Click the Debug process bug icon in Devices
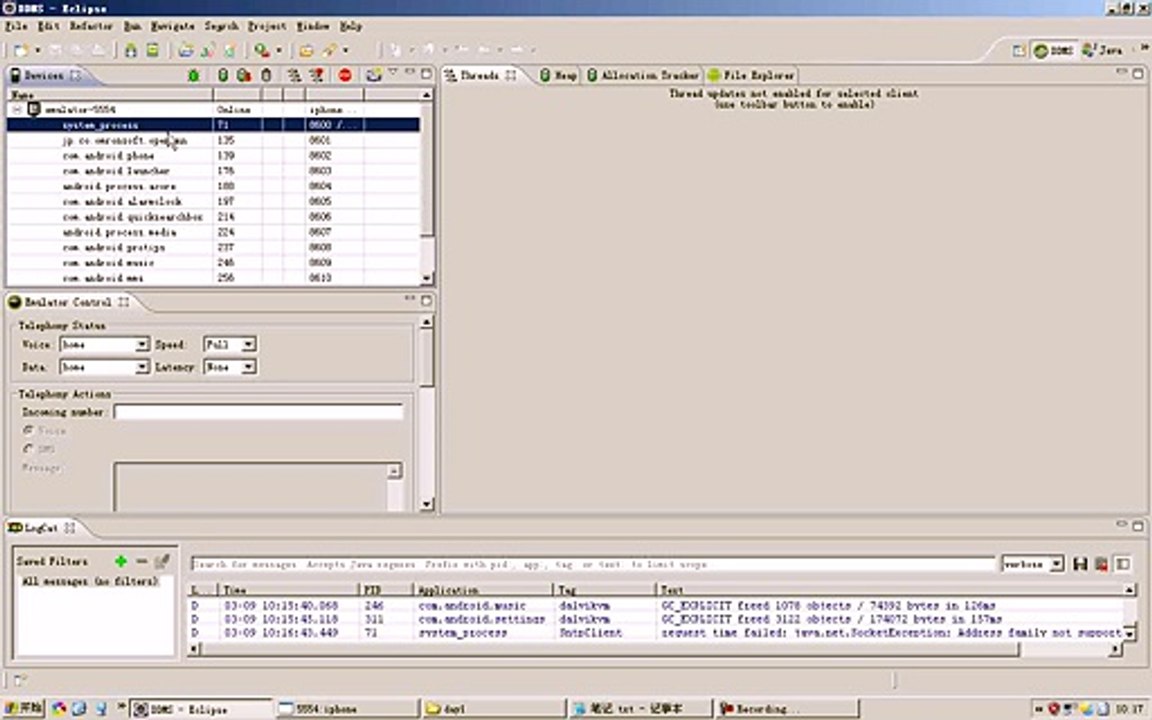This screenshot has width=1152, height=720. (194, 75)
